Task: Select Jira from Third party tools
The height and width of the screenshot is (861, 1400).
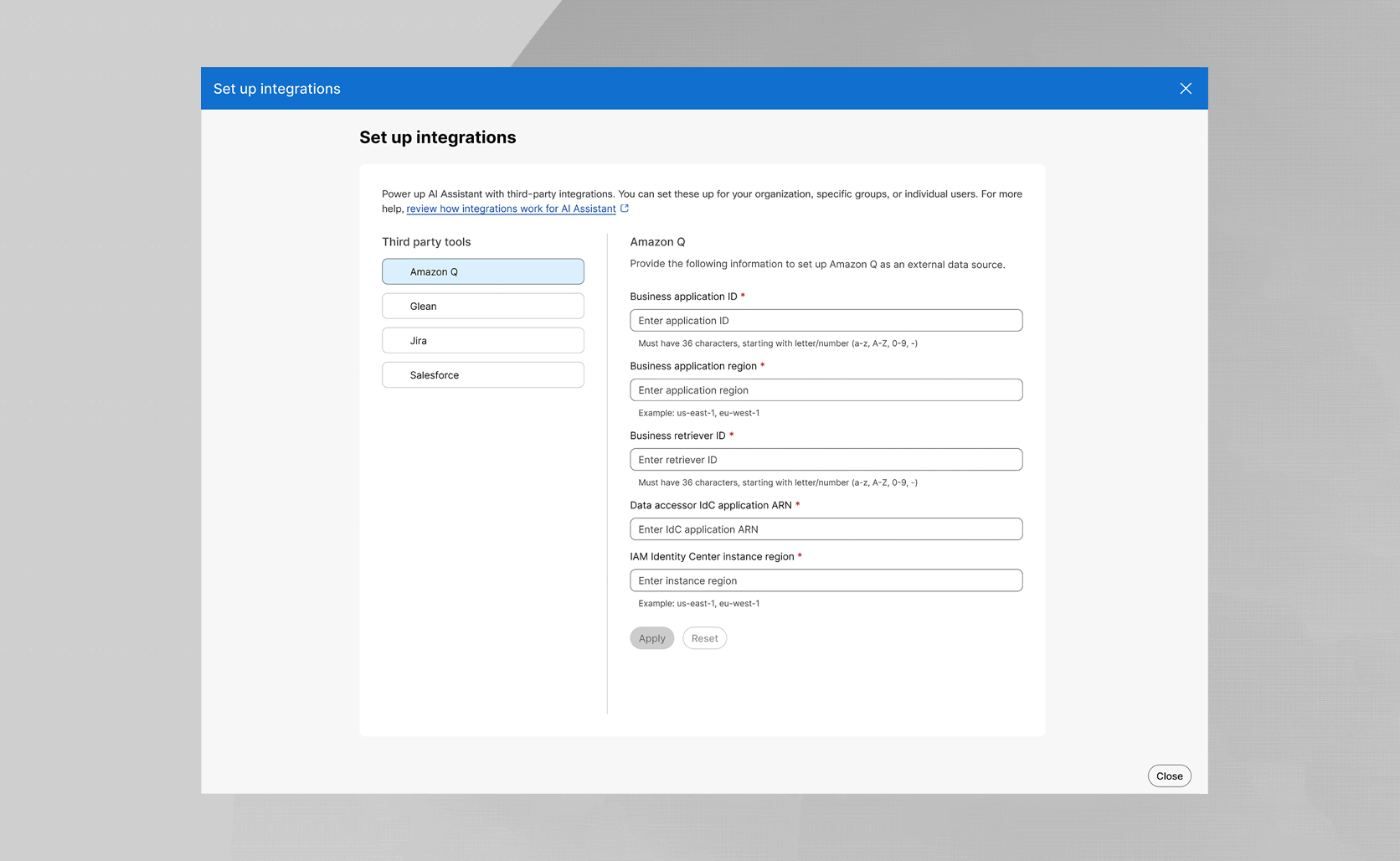Action: [482, 340]
